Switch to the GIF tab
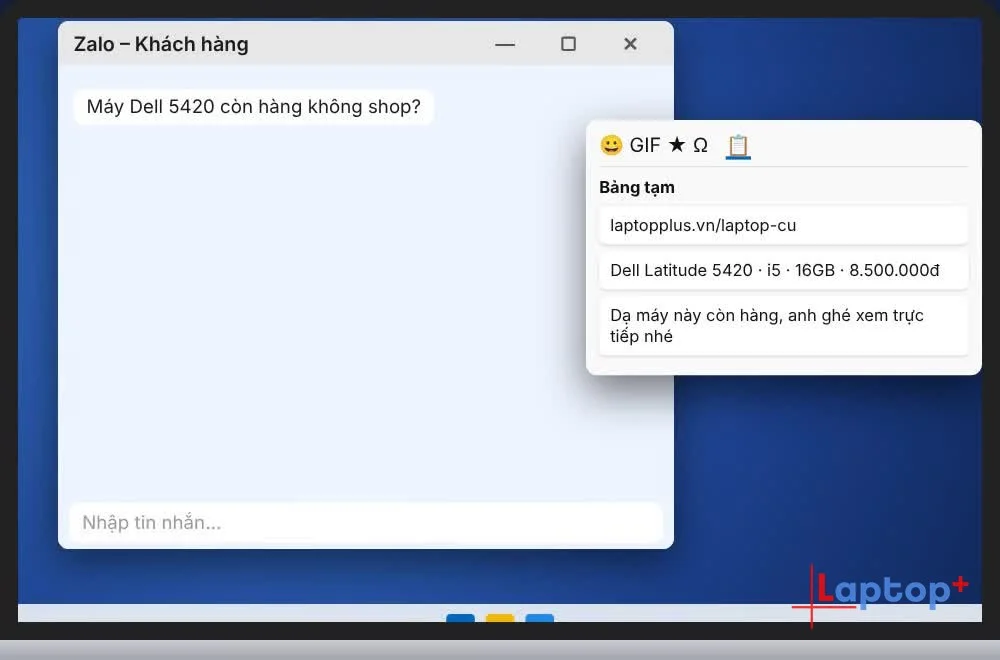The width and height of the screenshot is (1000, 660). pos(645,145)
